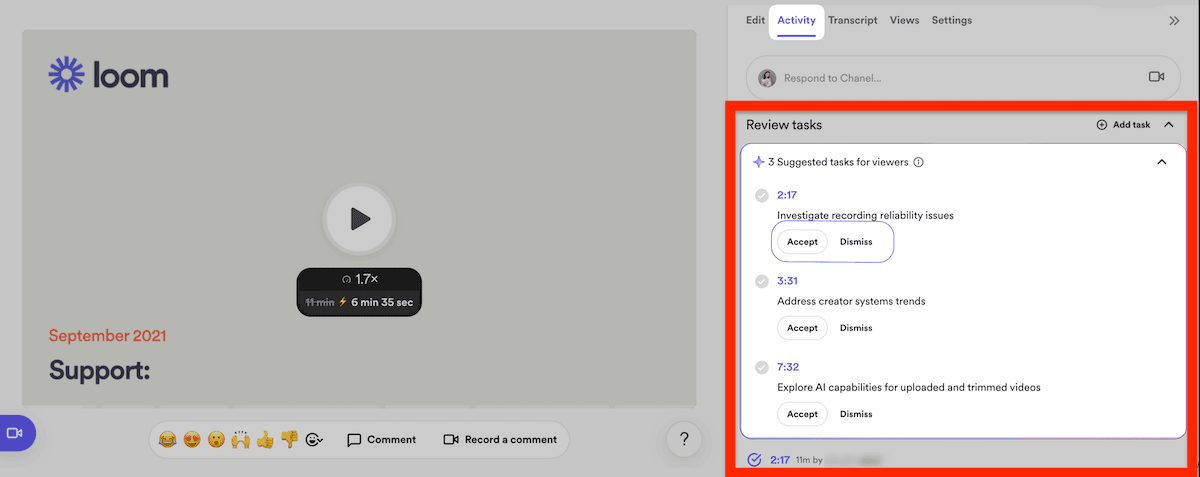Switch to the Transcript tab

coord(853,20)
